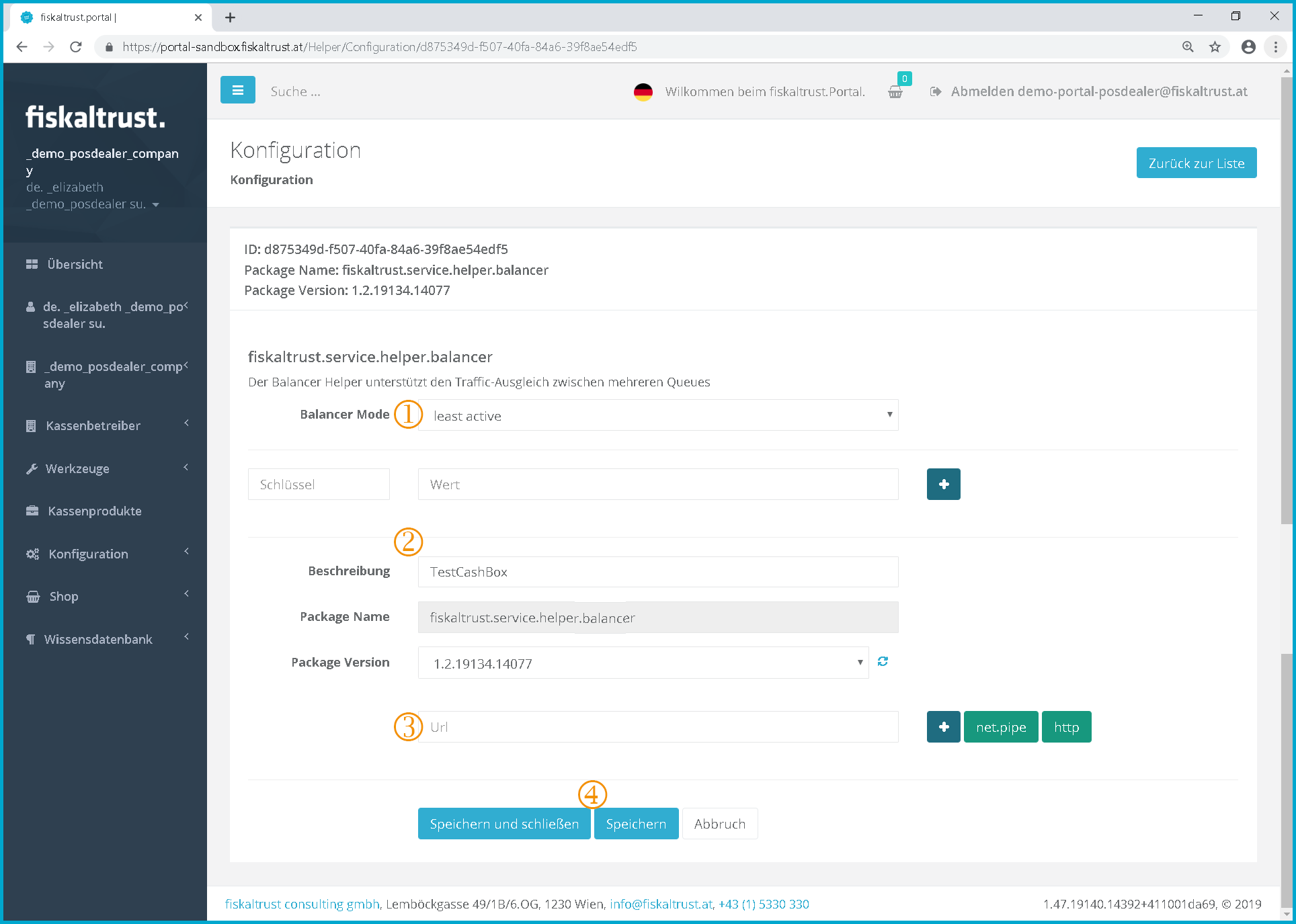Open browser zoom magnifier icon
Screen dimensions: 1296x924
(x=1188, y=46)
